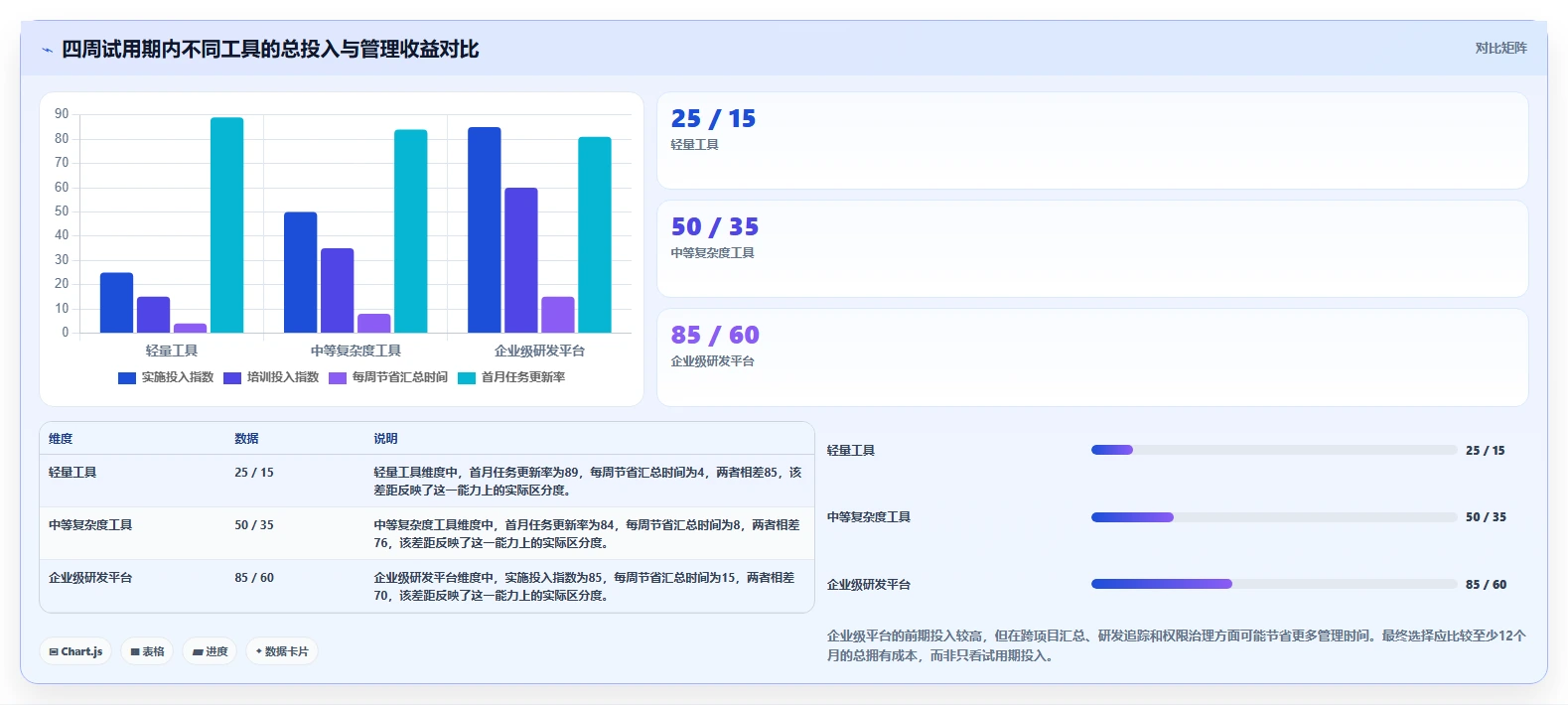Image resolution: width=1568 pixels, height=705 pixels.
Task: Click the 轻量工具 每周节省汇总时间 bar
Action: click(190, 328)
